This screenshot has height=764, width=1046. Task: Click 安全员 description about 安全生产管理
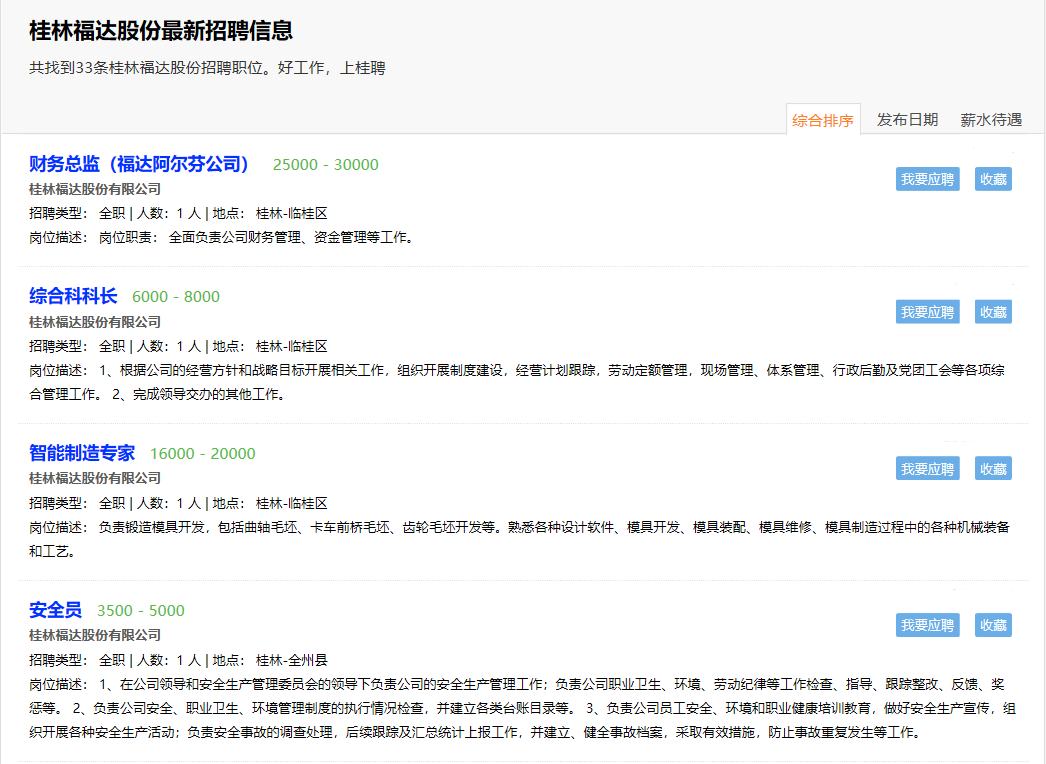[522, 708]
